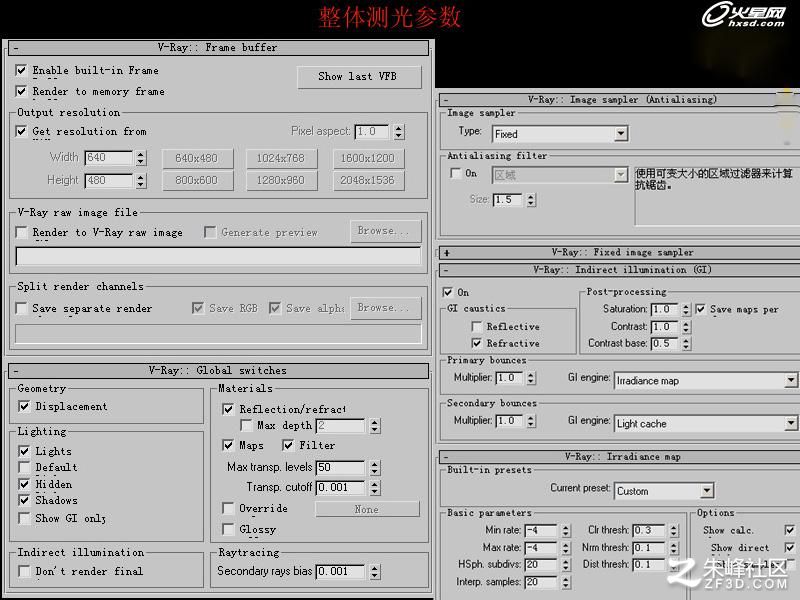The height and width of the screenshot is (600, 800).
Task: Collapse the V-Ray Irradiance map rollout
Action: (619, 457)
